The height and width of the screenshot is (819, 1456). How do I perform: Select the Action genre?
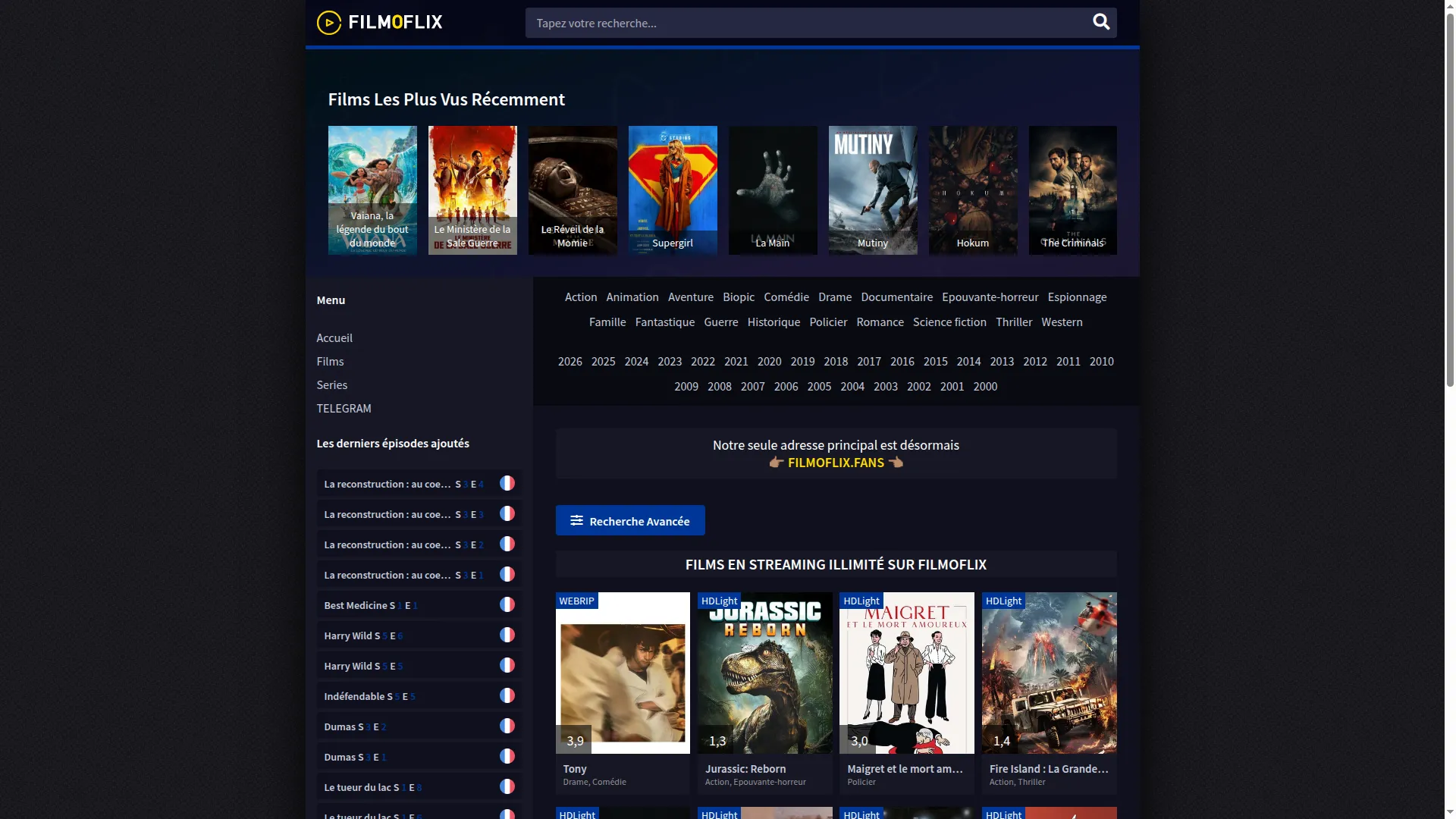(581, 297)
